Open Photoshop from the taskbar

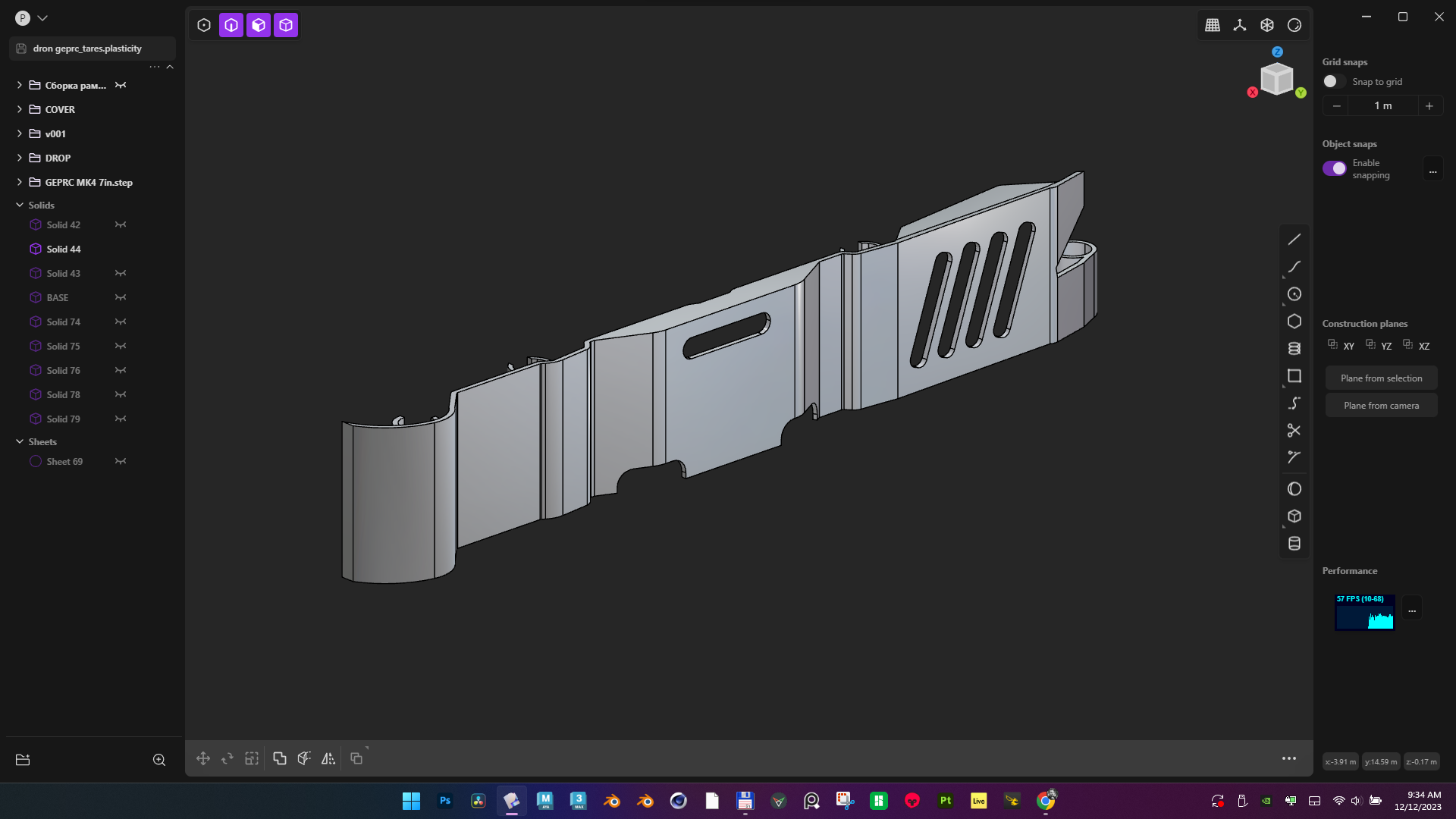[x=444, y=801]
